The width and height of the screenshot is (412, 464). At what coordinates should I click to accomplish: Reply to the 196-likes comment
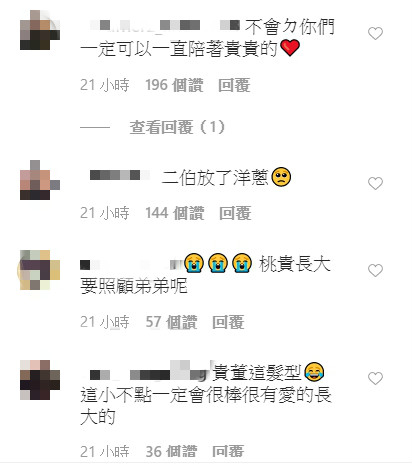[x=234, y=85]
